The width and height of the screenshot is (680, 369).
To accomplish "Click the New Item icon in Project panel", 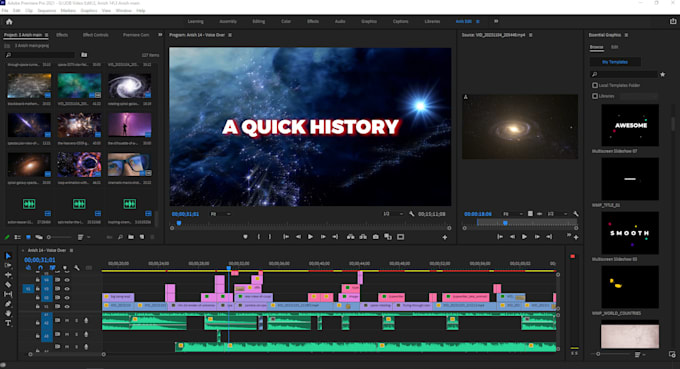I will point(142,237).
